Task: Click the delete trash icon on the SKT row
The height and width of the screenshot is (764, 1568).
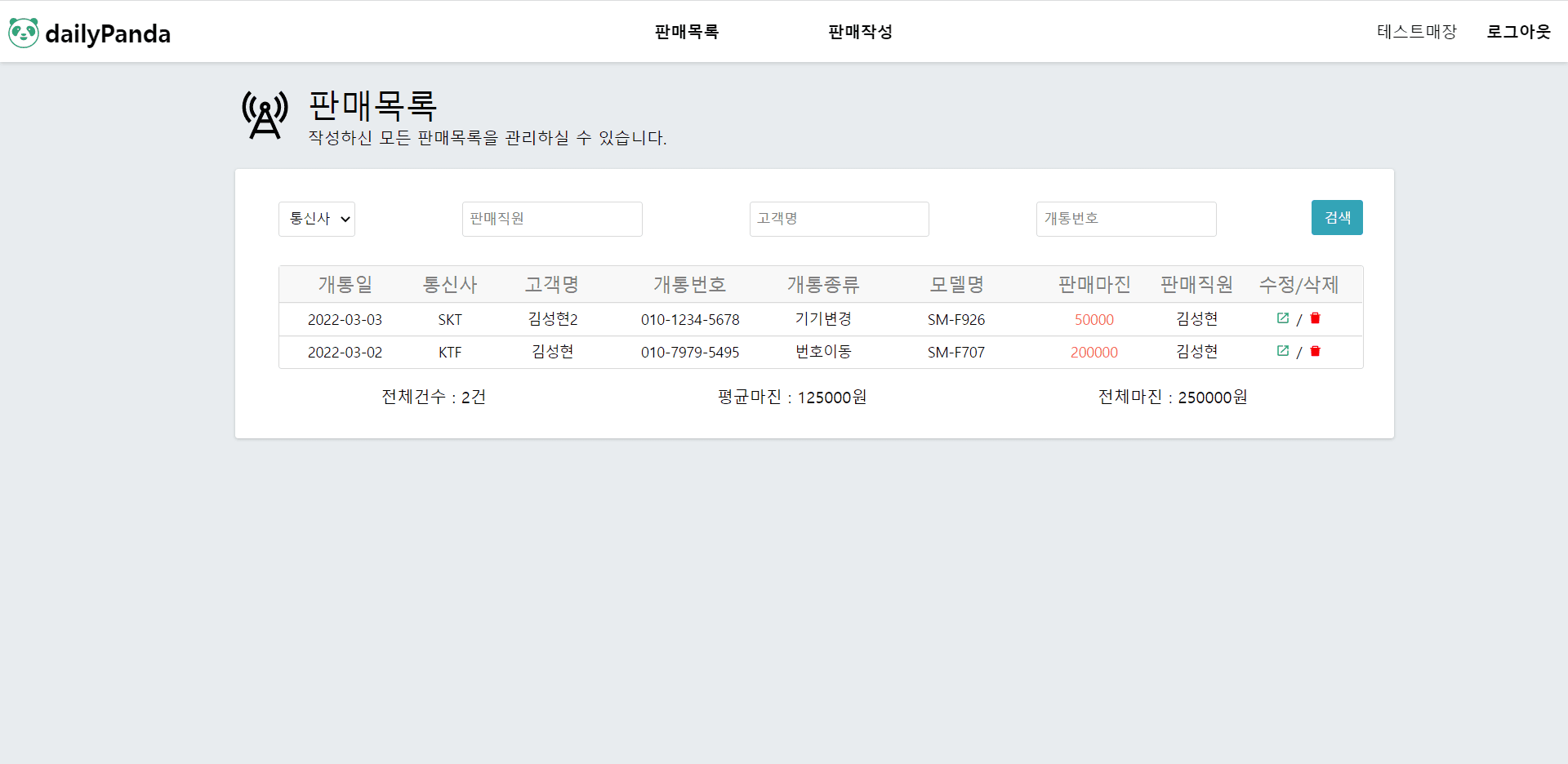Action: [1315, 318]
